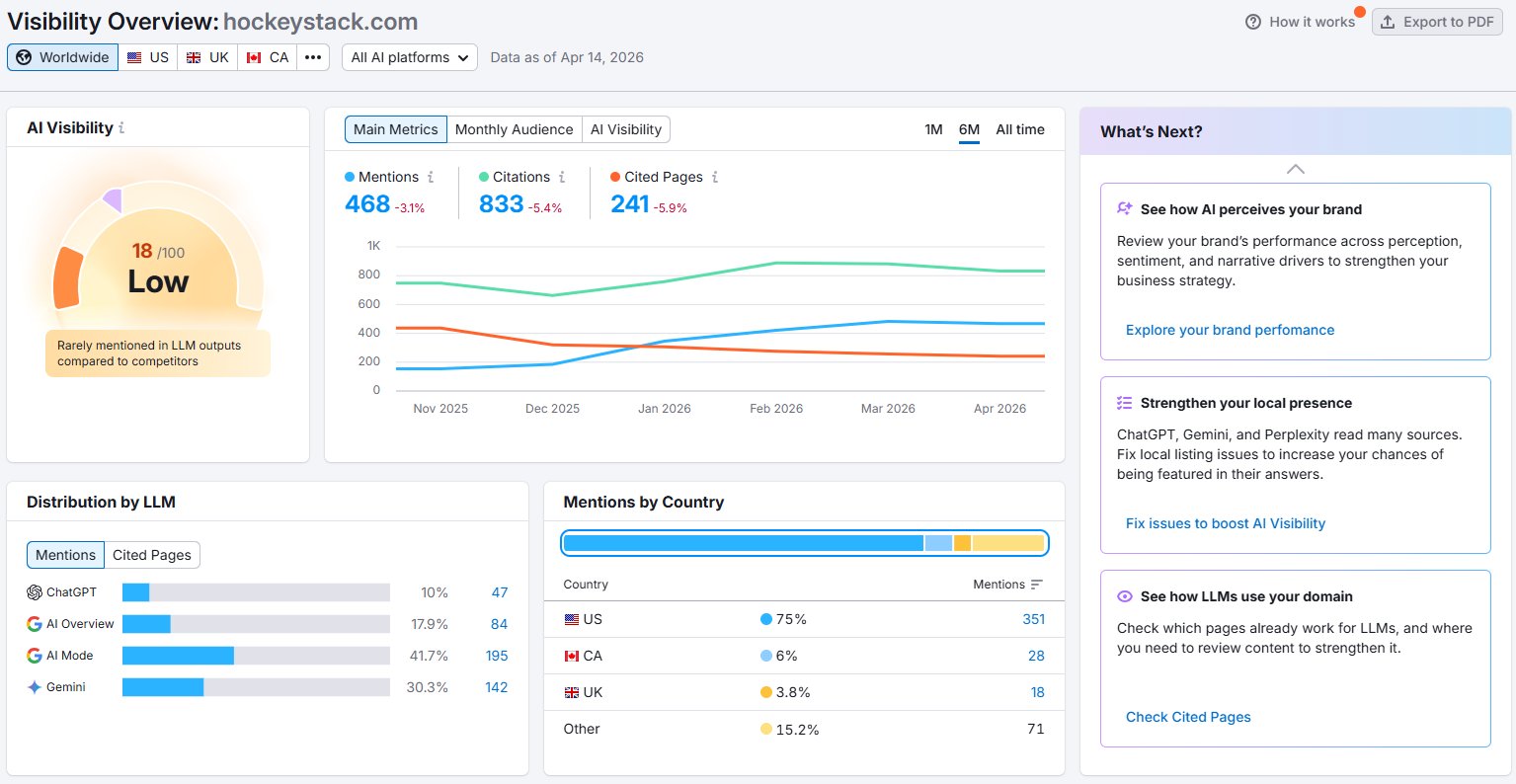The height and width of the screenshot is (784, 1516).
Task: Click the 833 citations value
Action: click(x=501, y=204)
